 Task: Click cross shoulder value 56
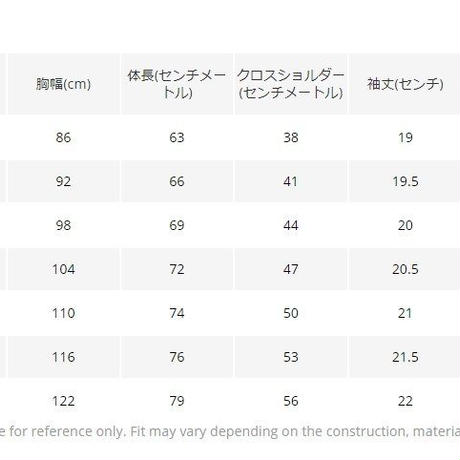tap(291, 401)
